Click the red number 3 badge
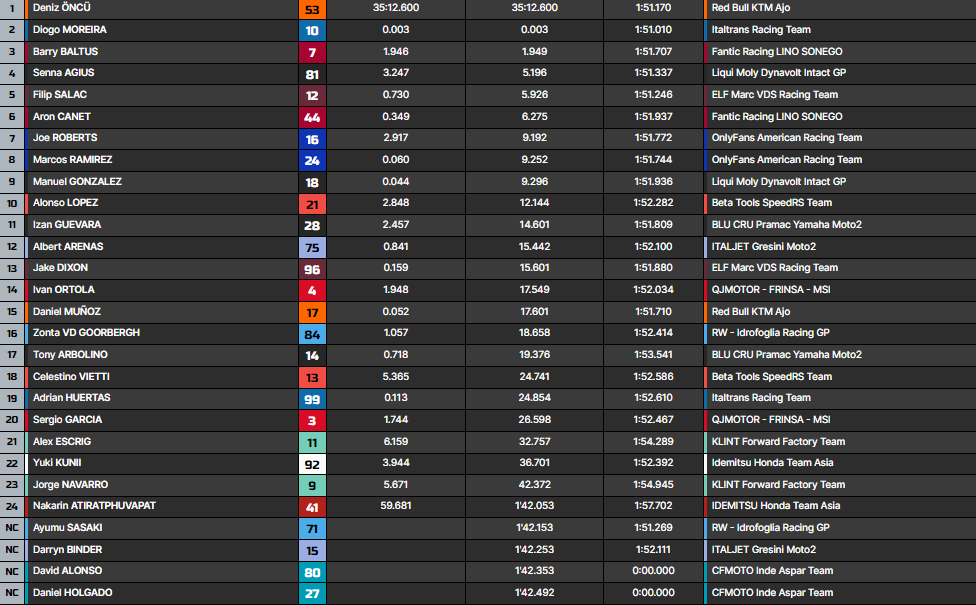 click(x=312, y=420)
